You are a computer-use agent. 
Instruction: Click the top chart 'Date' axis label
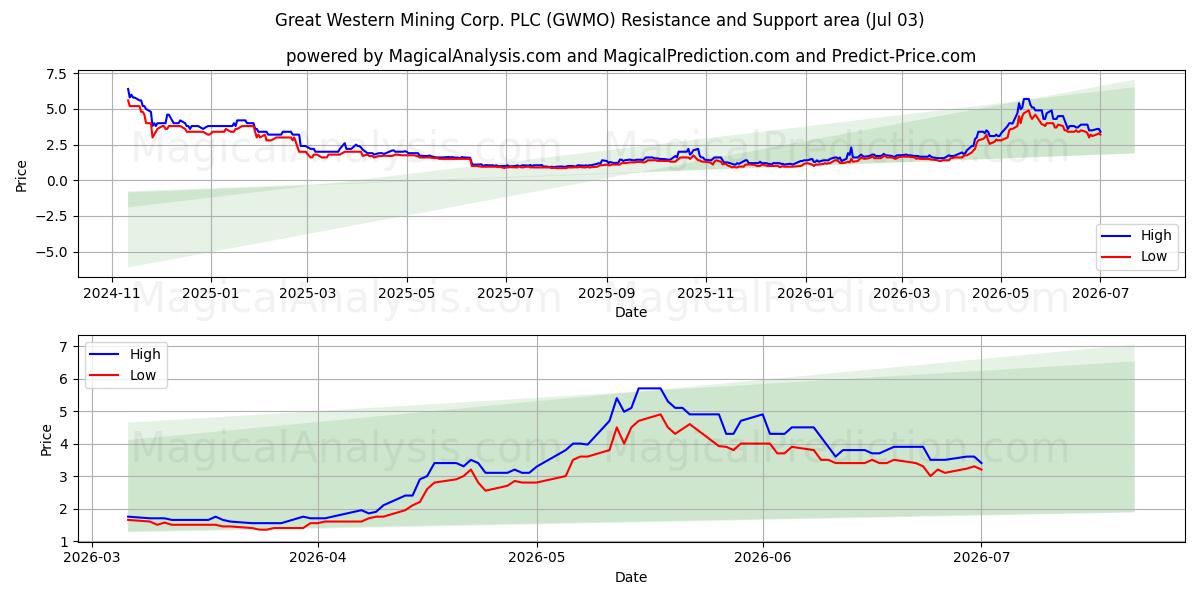pyautogui.click(x=630, y=312)
